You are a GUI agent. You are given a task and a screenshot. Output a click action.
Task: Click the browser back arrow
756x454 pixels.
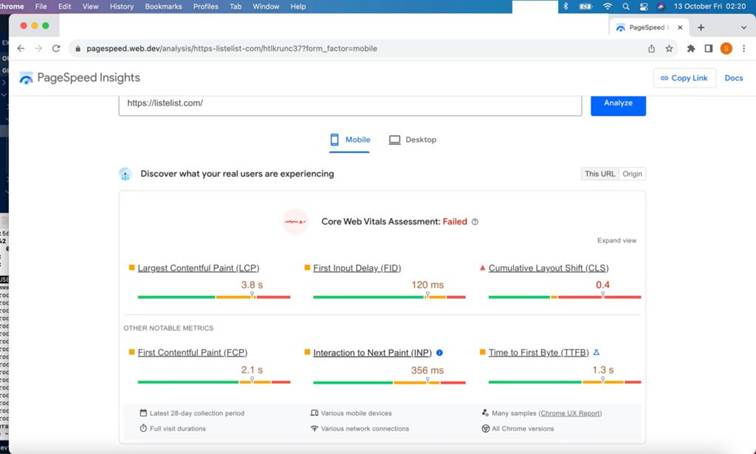(21, 48)
